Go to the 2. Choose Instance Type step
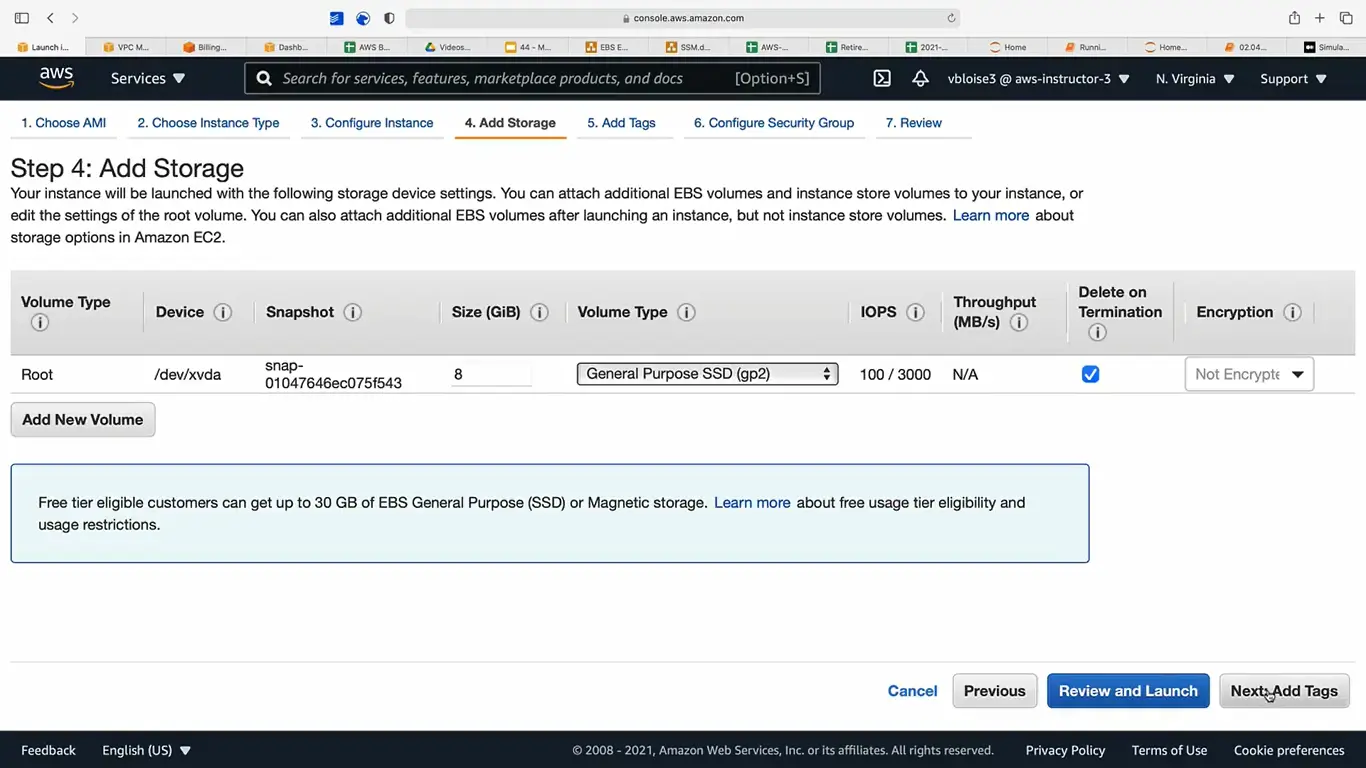1366x768 pixels. tap(208, 123)
